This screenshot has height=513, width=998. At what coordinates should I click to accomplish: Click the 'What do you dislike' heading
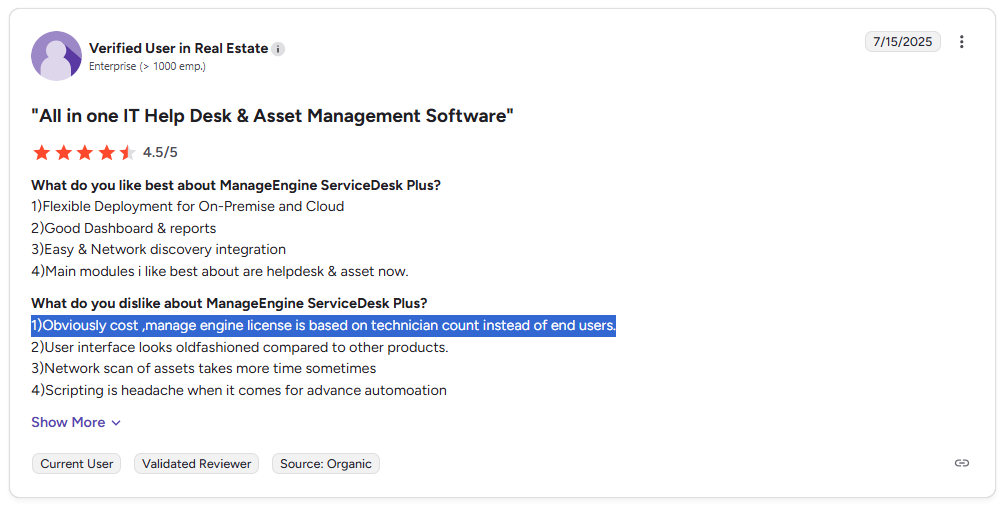click(x=229, y=303)
